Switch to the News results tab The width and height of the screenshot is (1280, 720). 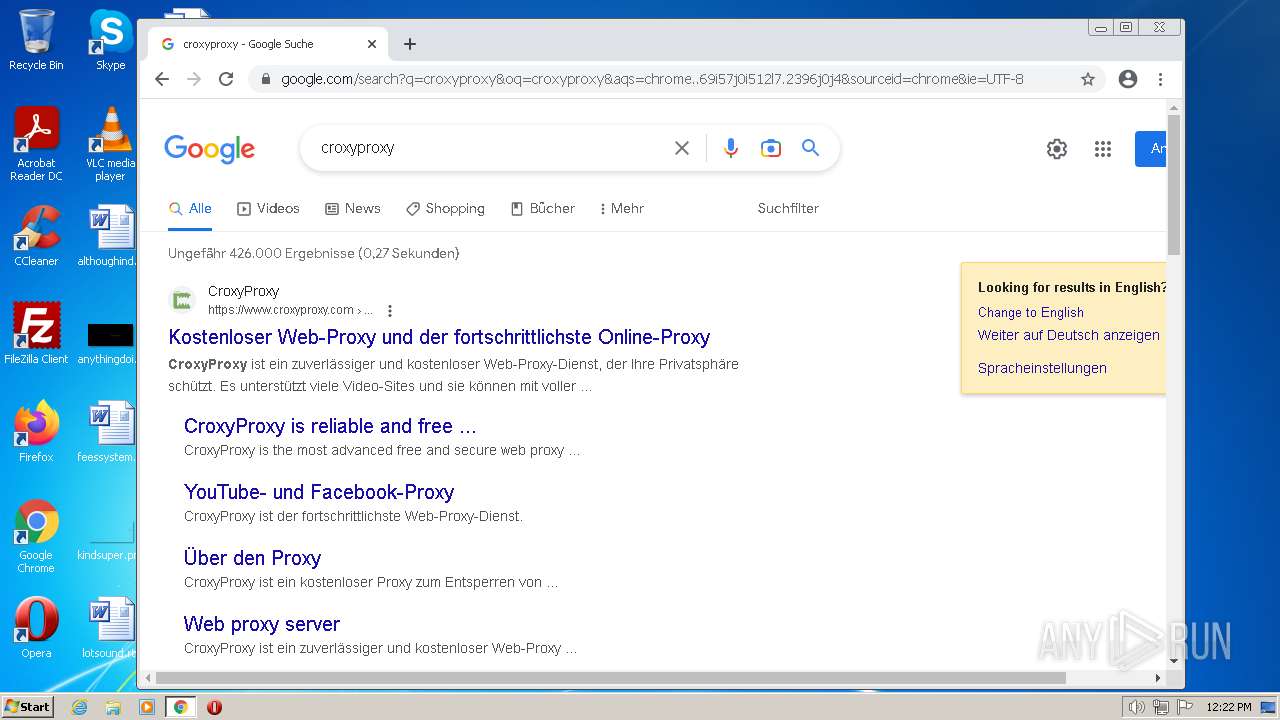pyautogui.click(x=353, y=208)
